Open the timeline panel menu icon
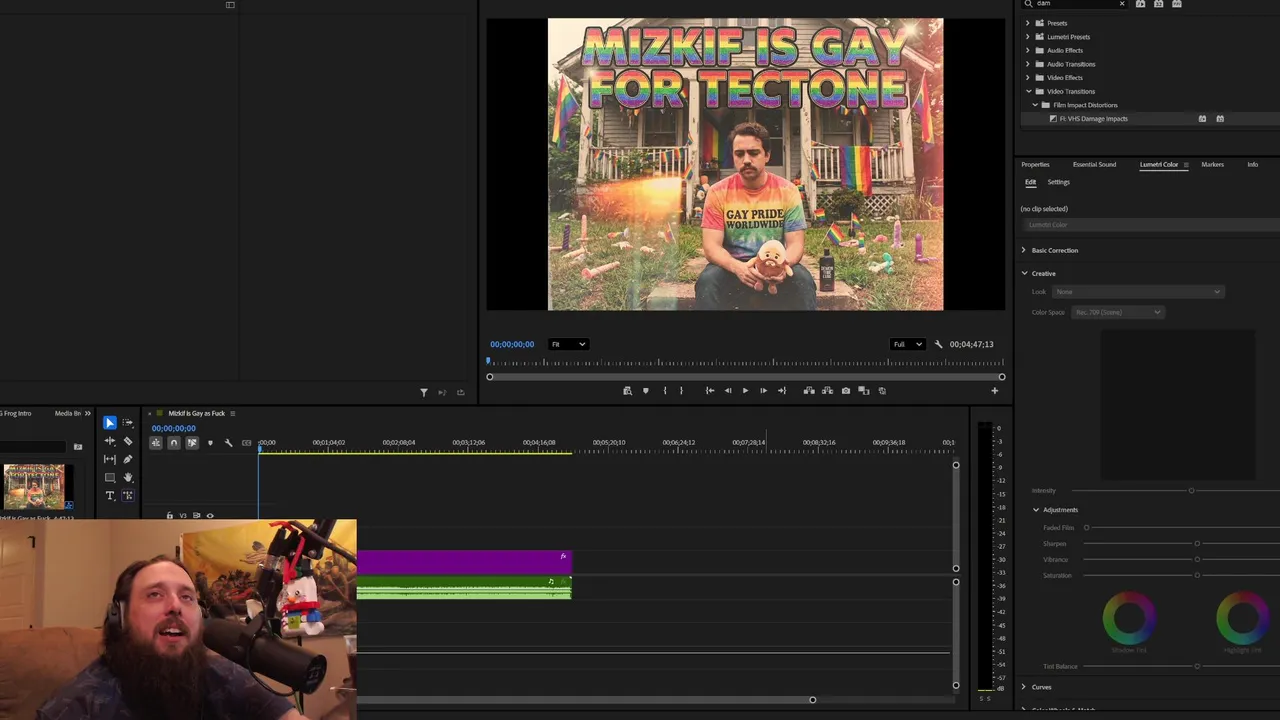Screen dimensions: 1280x720 coord(233,413)
